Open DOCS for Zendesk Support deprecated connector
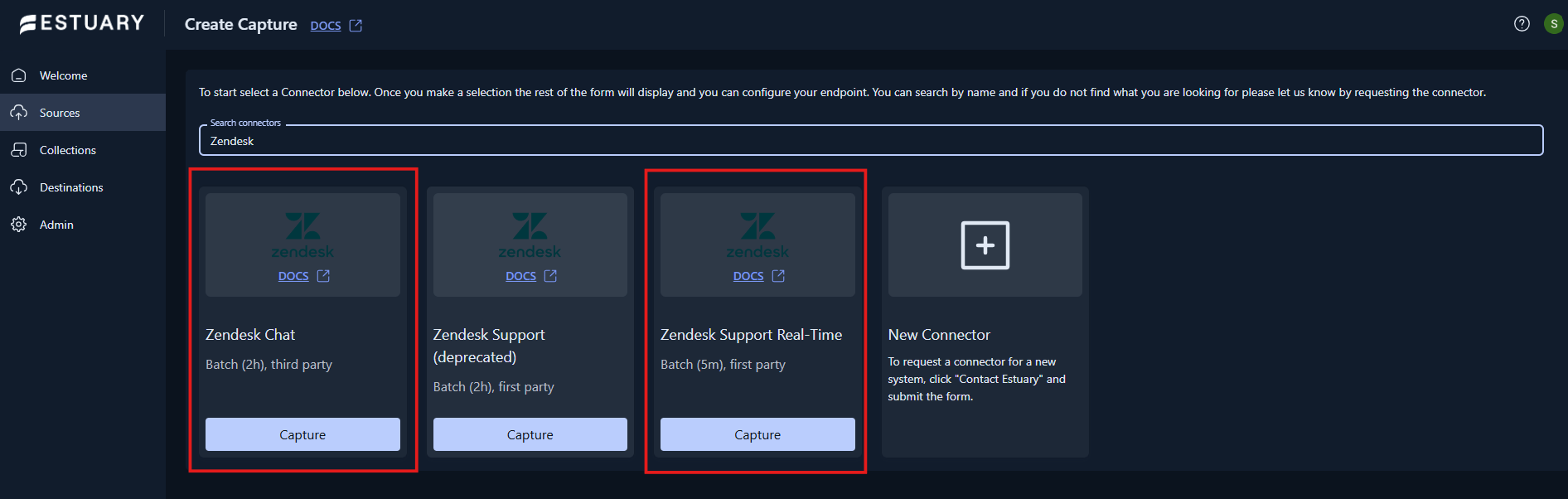This screenshot has width=1568, height=499. [520, 275]
